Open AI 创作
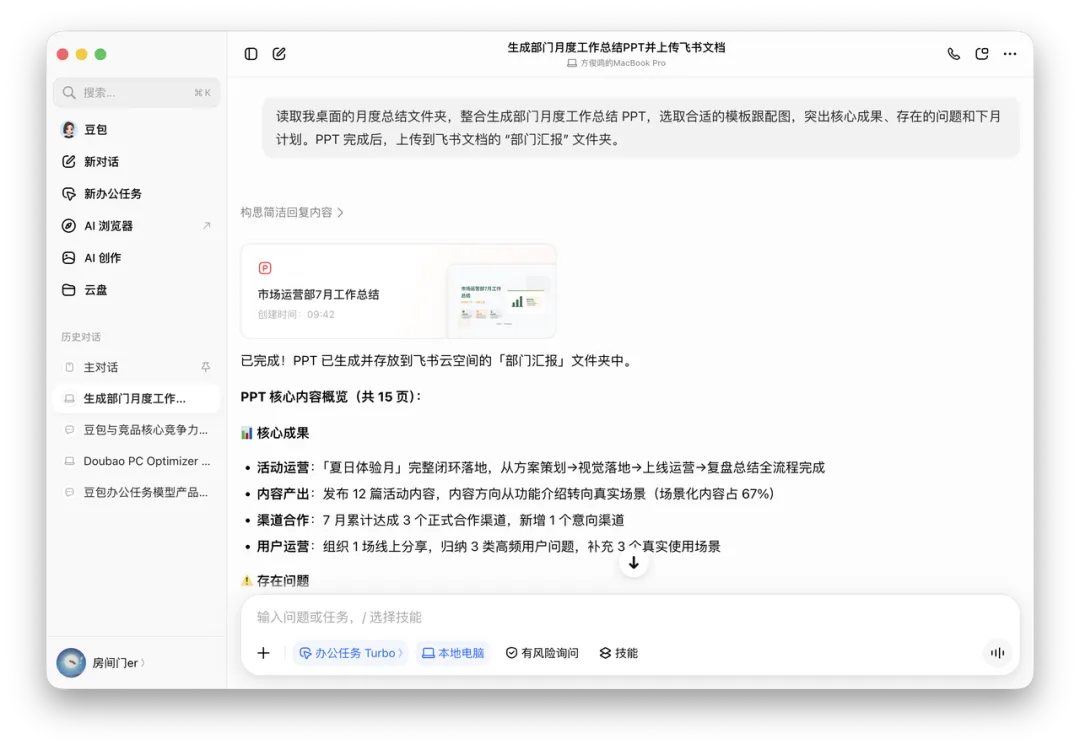 pos(91,258)
